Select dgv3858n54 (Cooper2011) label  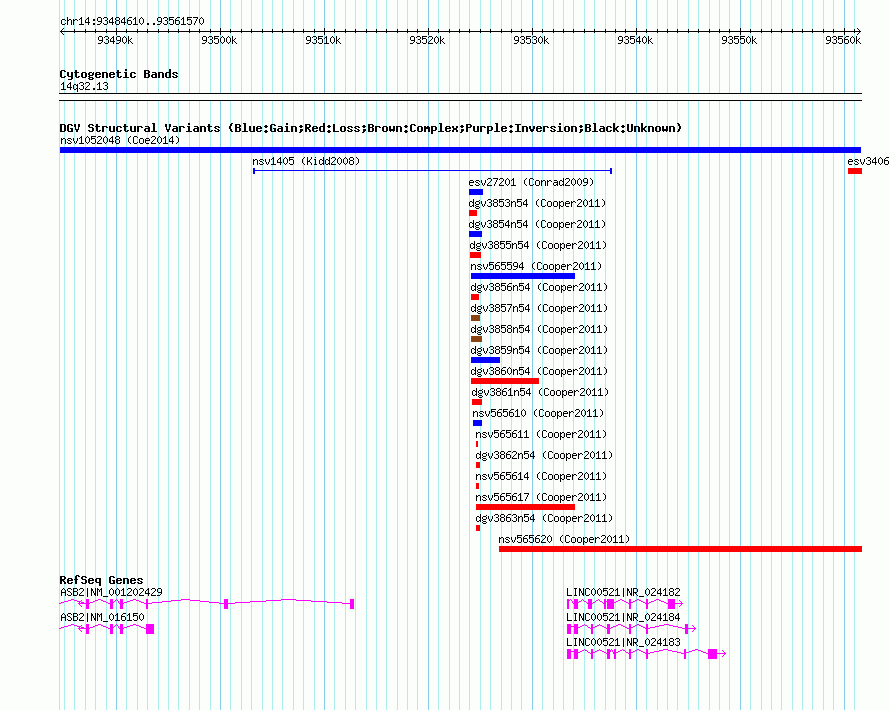539,329
